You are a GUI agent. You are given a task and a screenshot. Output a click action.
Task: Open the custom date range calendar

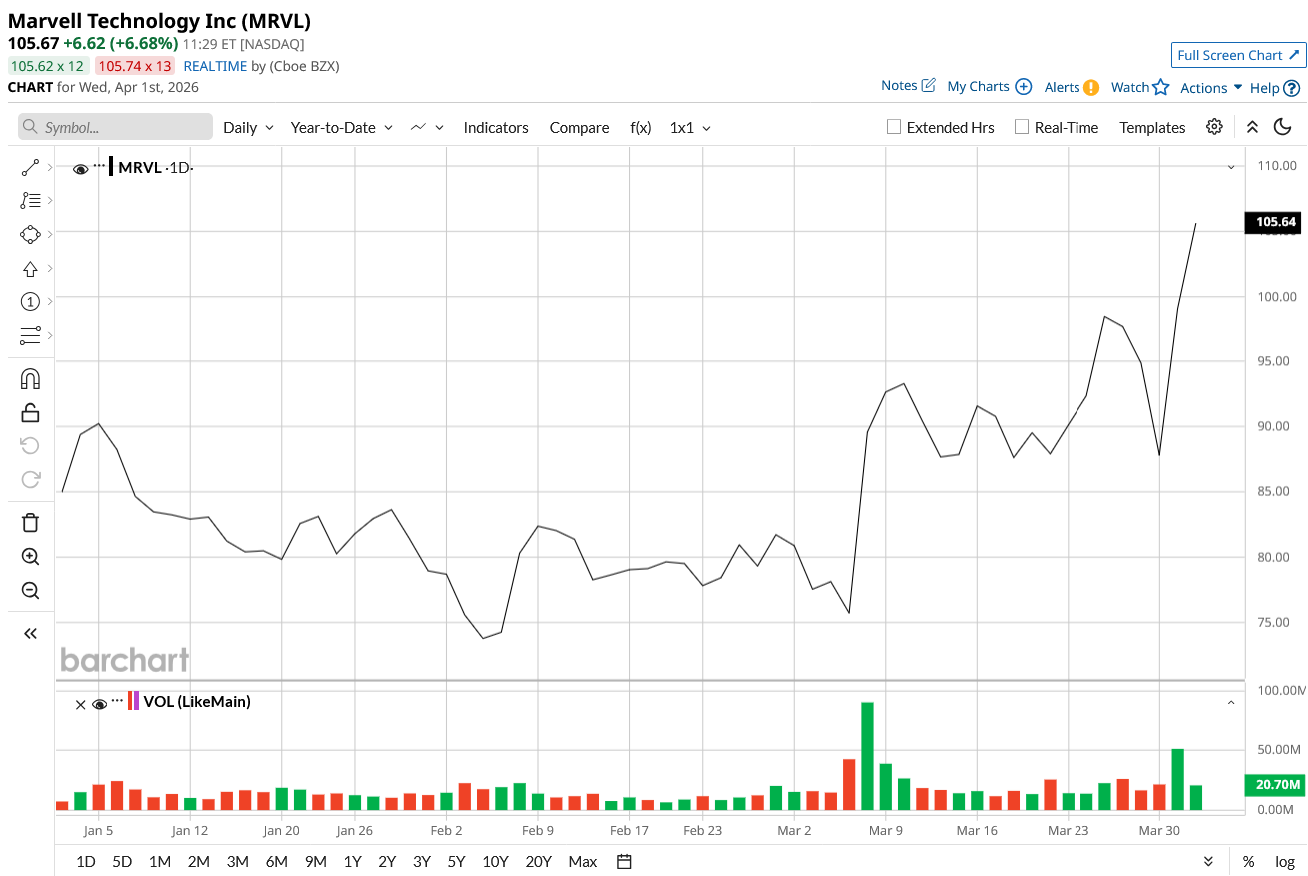[624, 861]
